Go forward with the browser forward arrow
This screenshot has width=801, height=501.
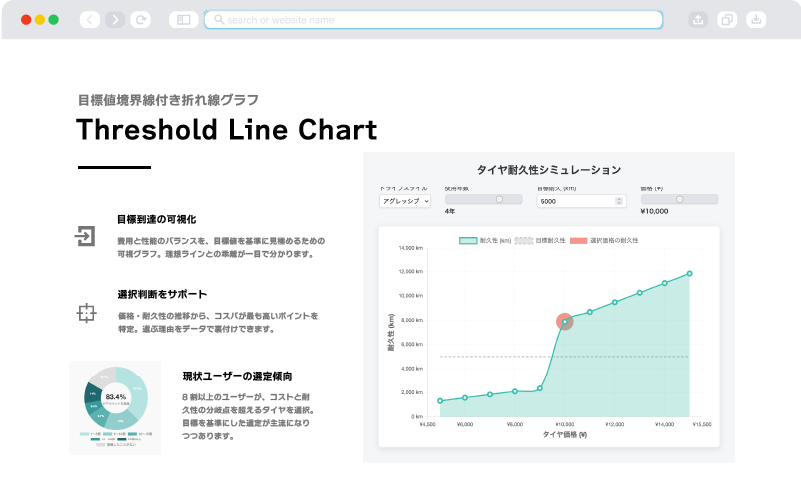(115, 20)
